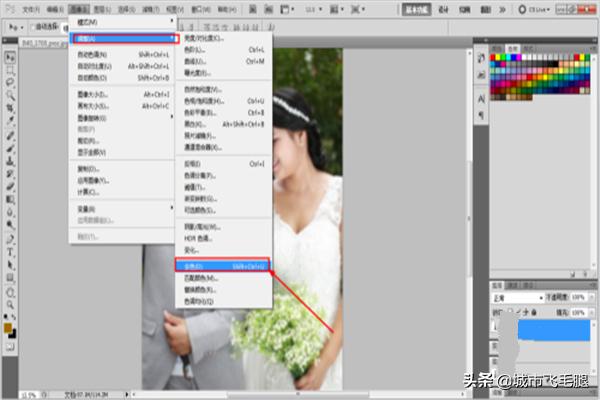
Task: Select the Quick Selection tool
Action: [10, 95]
